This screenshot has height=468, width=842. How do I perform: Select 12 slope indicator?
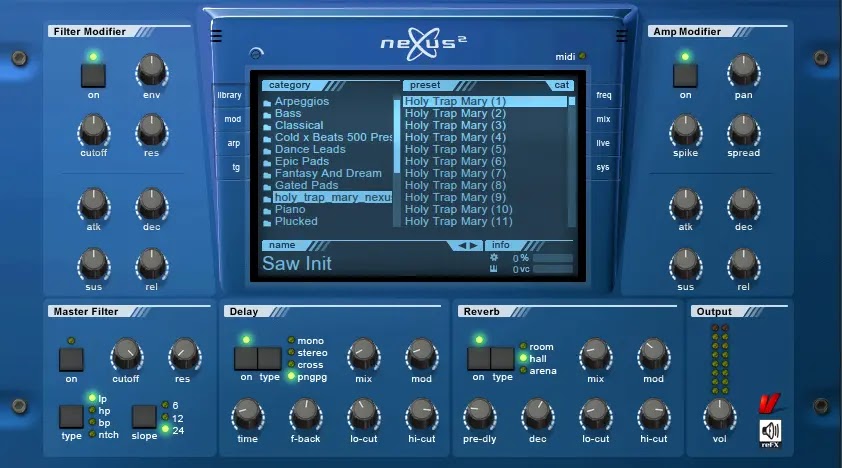(x=165, y=418)
